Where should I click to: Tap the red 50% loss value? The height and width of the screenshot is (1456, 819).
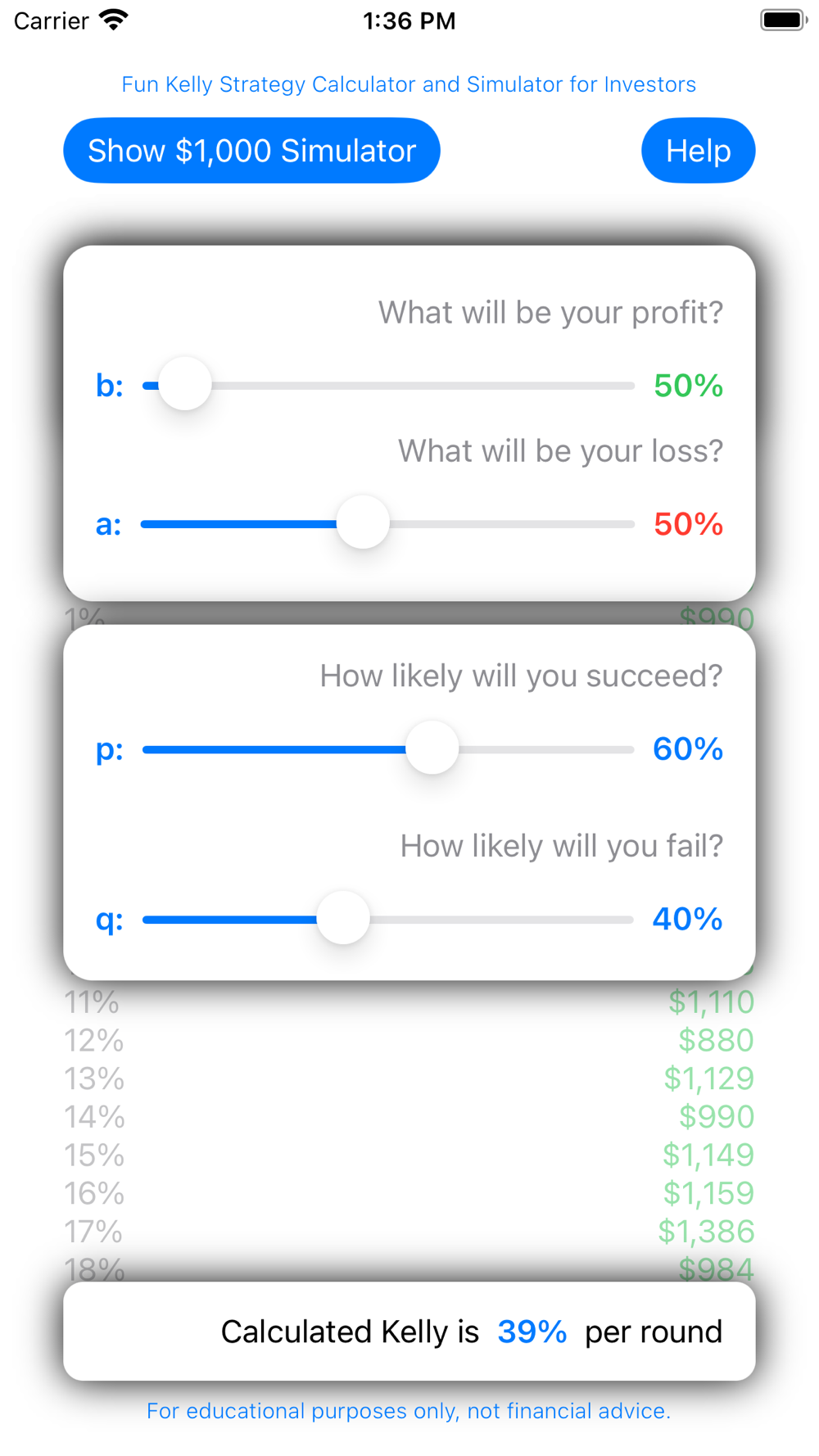tap(688, 524)
